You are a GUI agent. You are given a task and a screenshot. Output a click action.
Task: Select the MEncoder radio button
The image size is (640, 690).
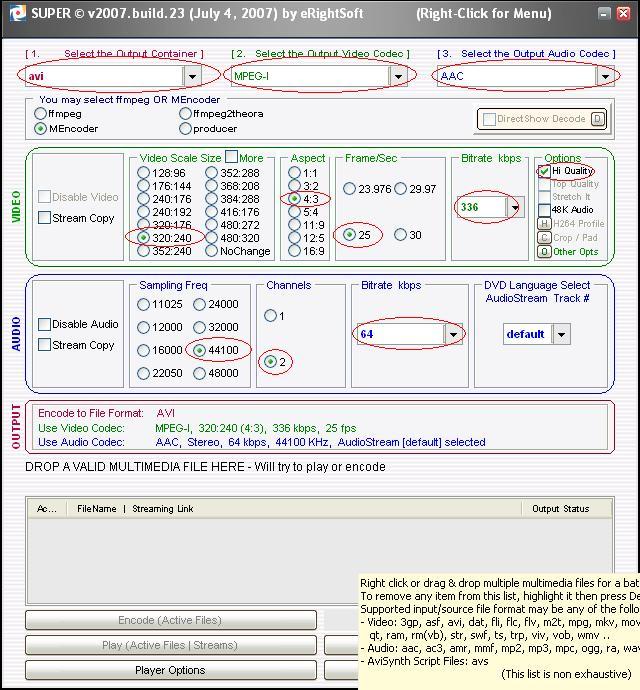(40, 128)
